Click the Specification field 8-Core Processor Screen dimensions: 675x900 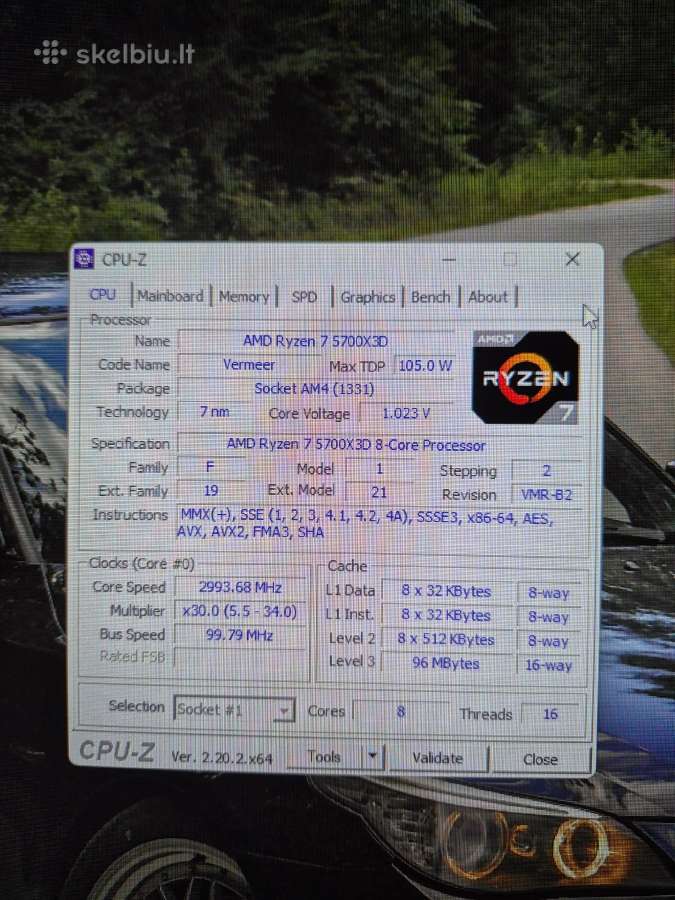pos(379,445)
